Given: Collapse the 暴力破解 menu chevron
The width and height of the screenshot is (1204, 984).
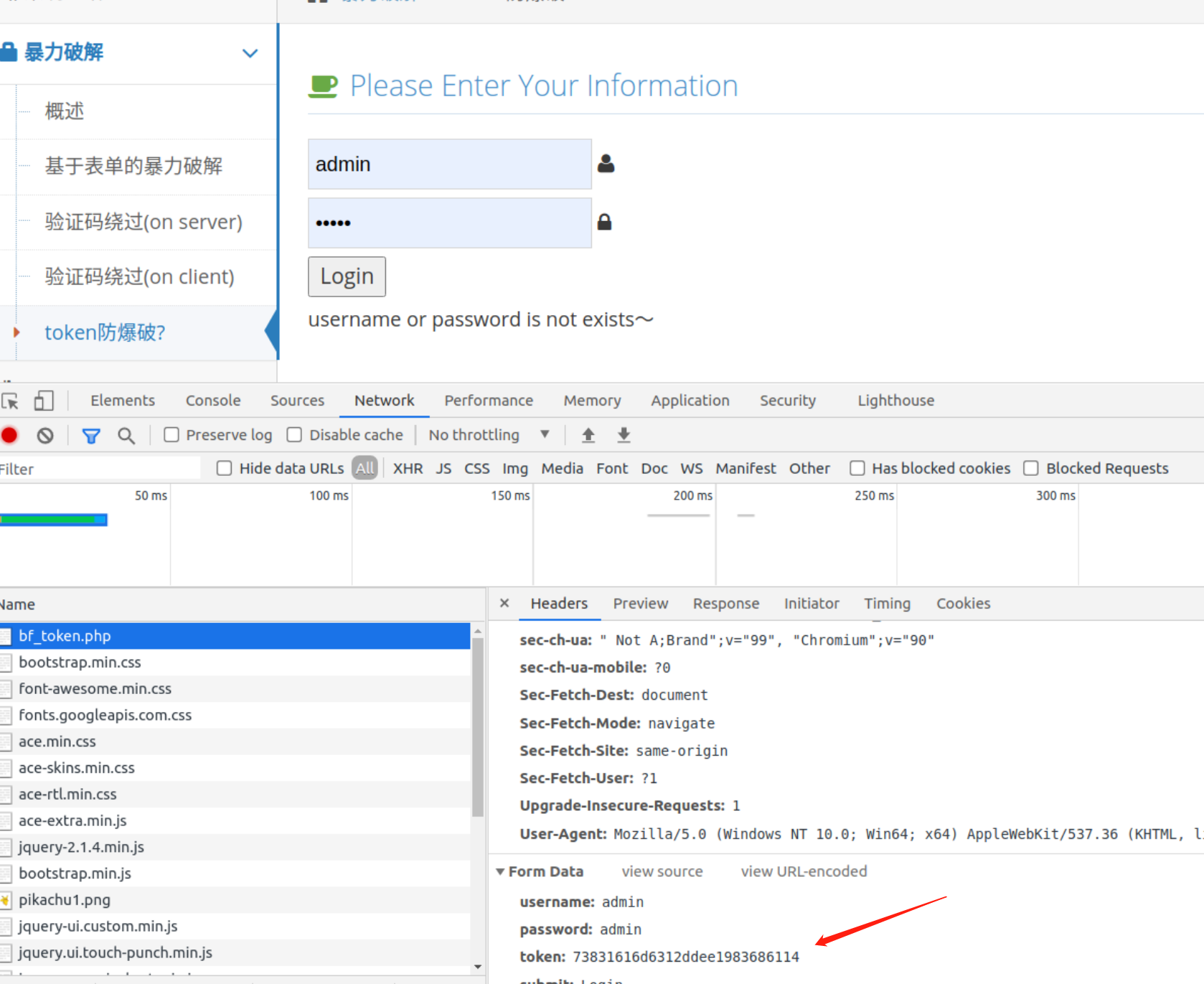Looking at the screenshot, I should click(x=250, y=53).
